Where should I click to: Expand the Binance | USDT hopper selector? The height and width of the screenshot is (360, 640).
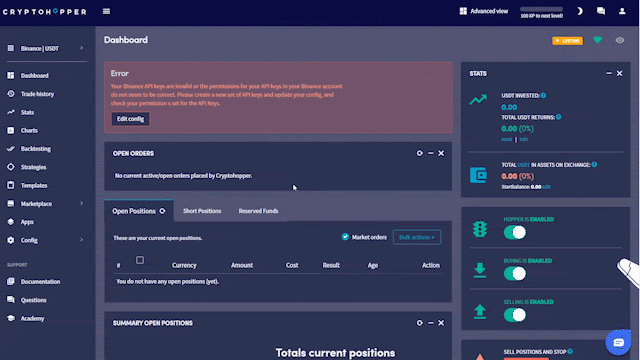(45, 48)
